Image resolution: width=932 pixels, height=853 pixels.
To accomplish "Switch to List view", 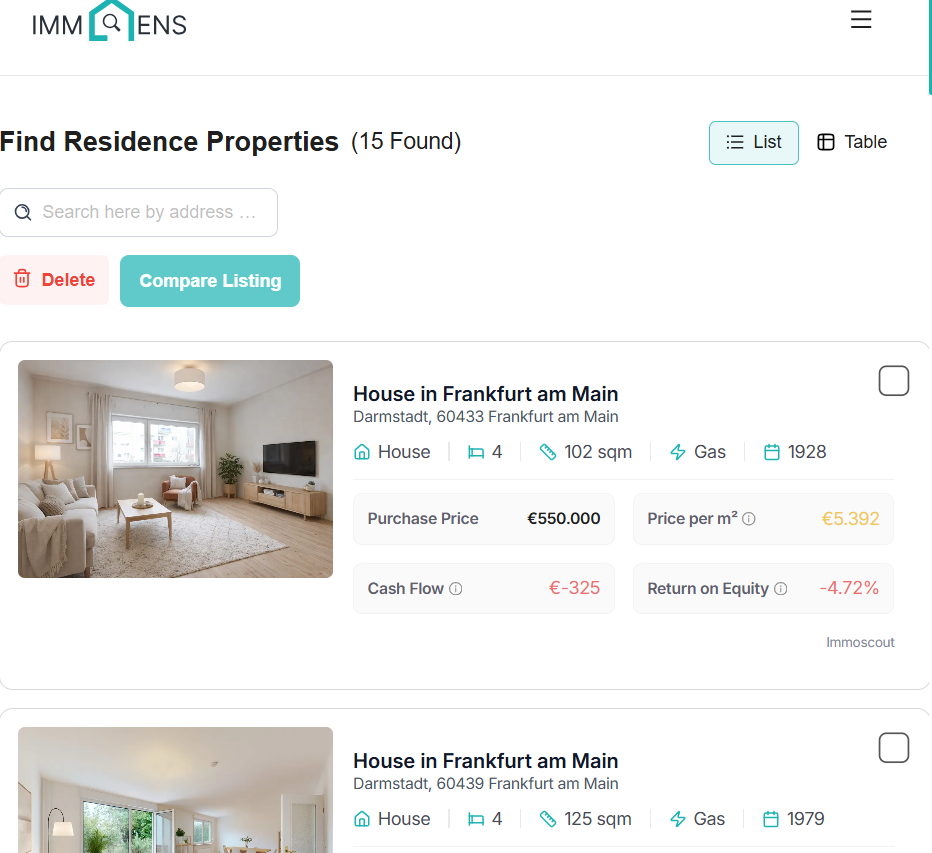I will [x=754, y=143].
